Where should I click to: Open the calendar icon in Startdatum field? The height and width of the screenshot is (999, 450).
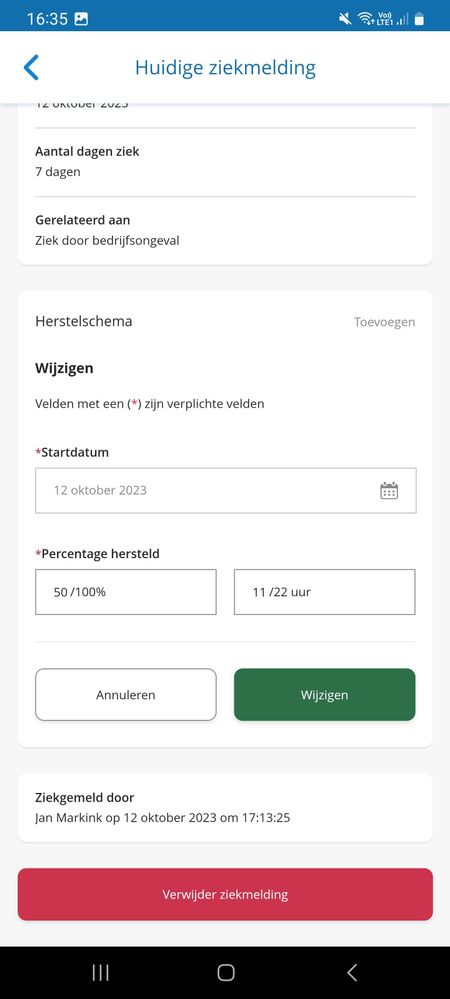click(x=389, y=491)
